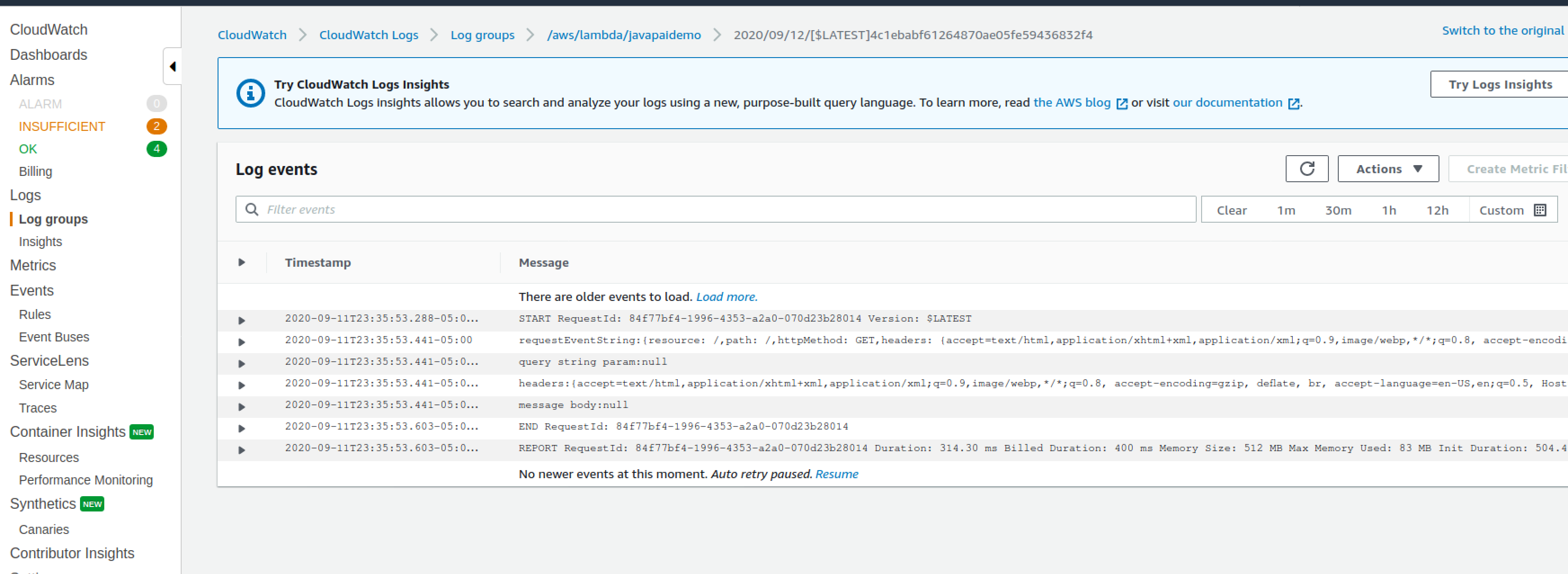Open the custom date range calendar icon
Viewport: 1568px width, 574px height.
pos(1541,209)
